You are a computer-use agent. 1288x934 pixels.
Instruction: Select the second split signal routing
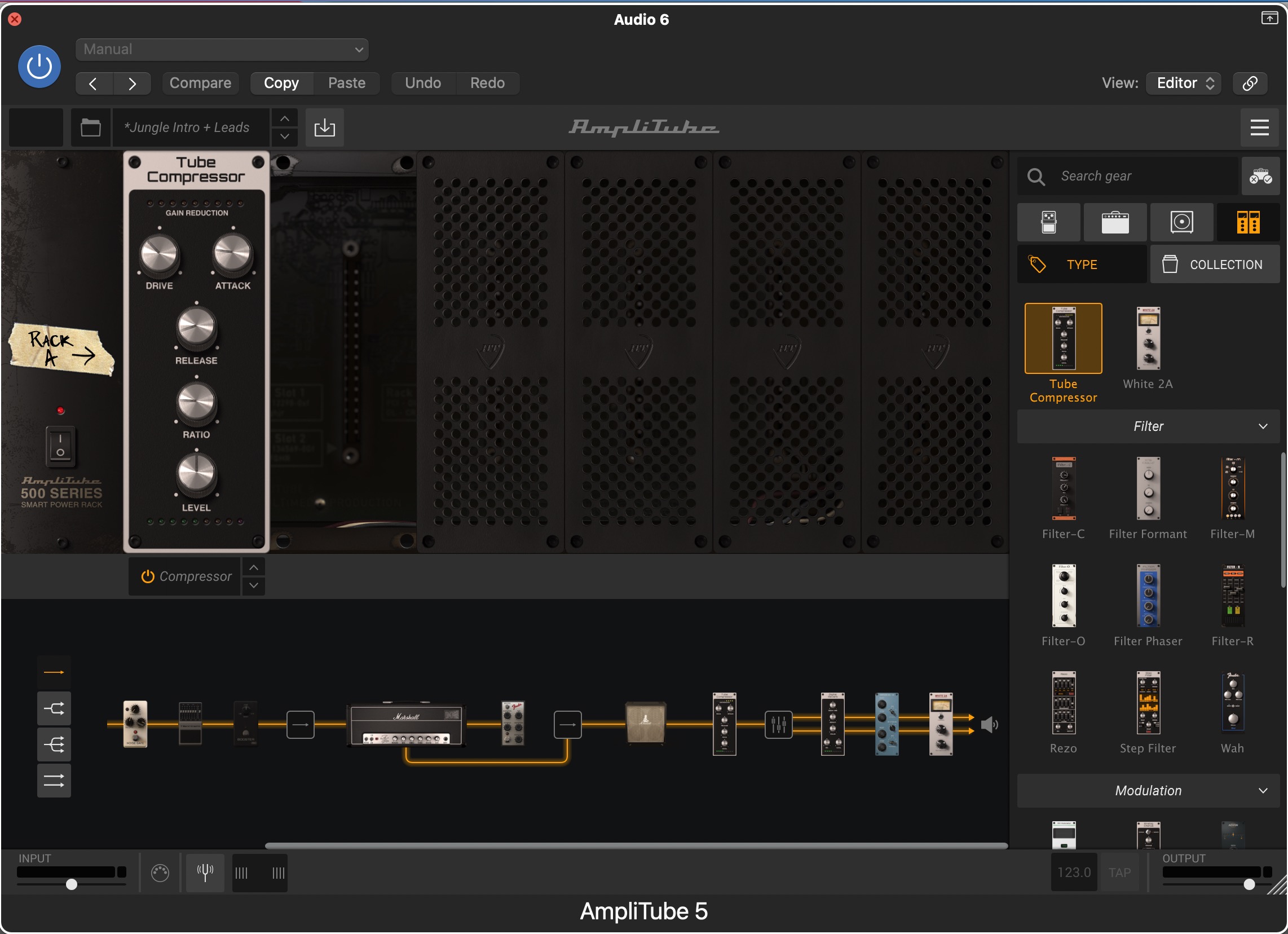tap(54, 708)
